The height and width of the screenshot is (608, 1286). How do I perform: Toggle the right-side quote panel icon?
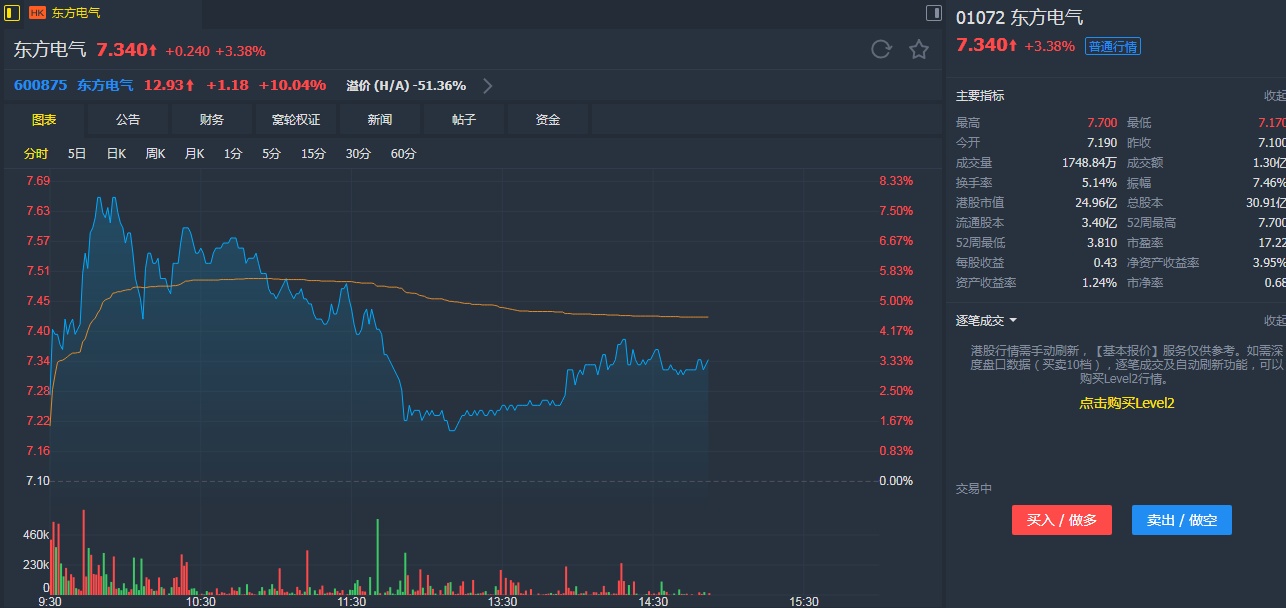coord(934,13)
